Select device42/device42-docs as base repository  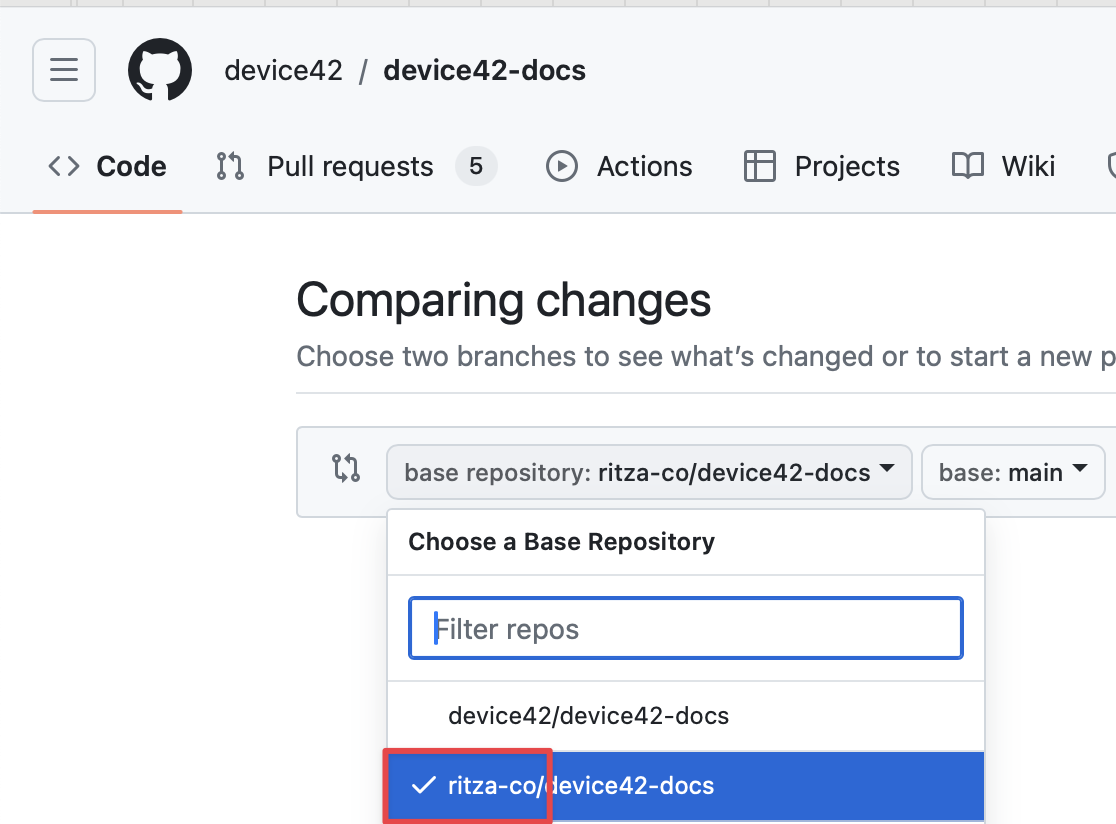pyautogui.click(x=588, y=716)
